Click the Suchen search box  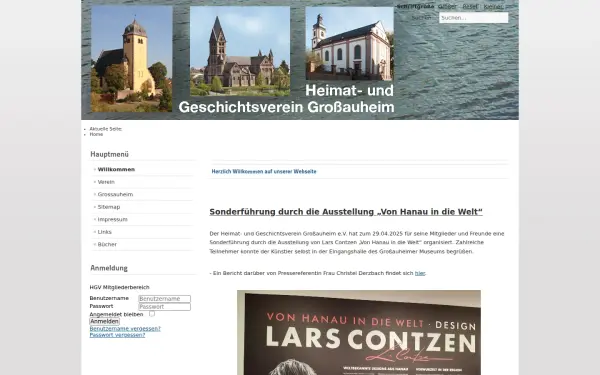474,18
